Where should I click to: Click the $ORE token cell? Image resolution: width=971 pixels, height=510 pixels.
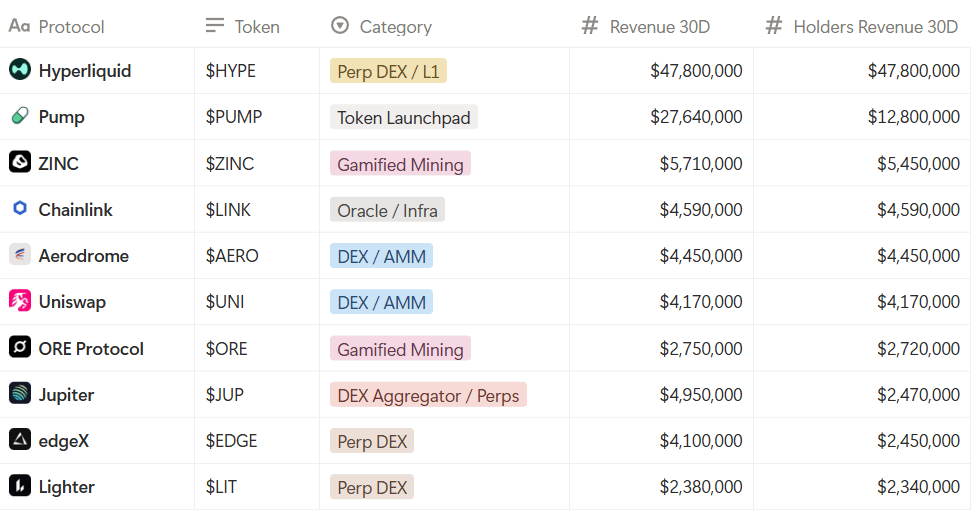257,348
